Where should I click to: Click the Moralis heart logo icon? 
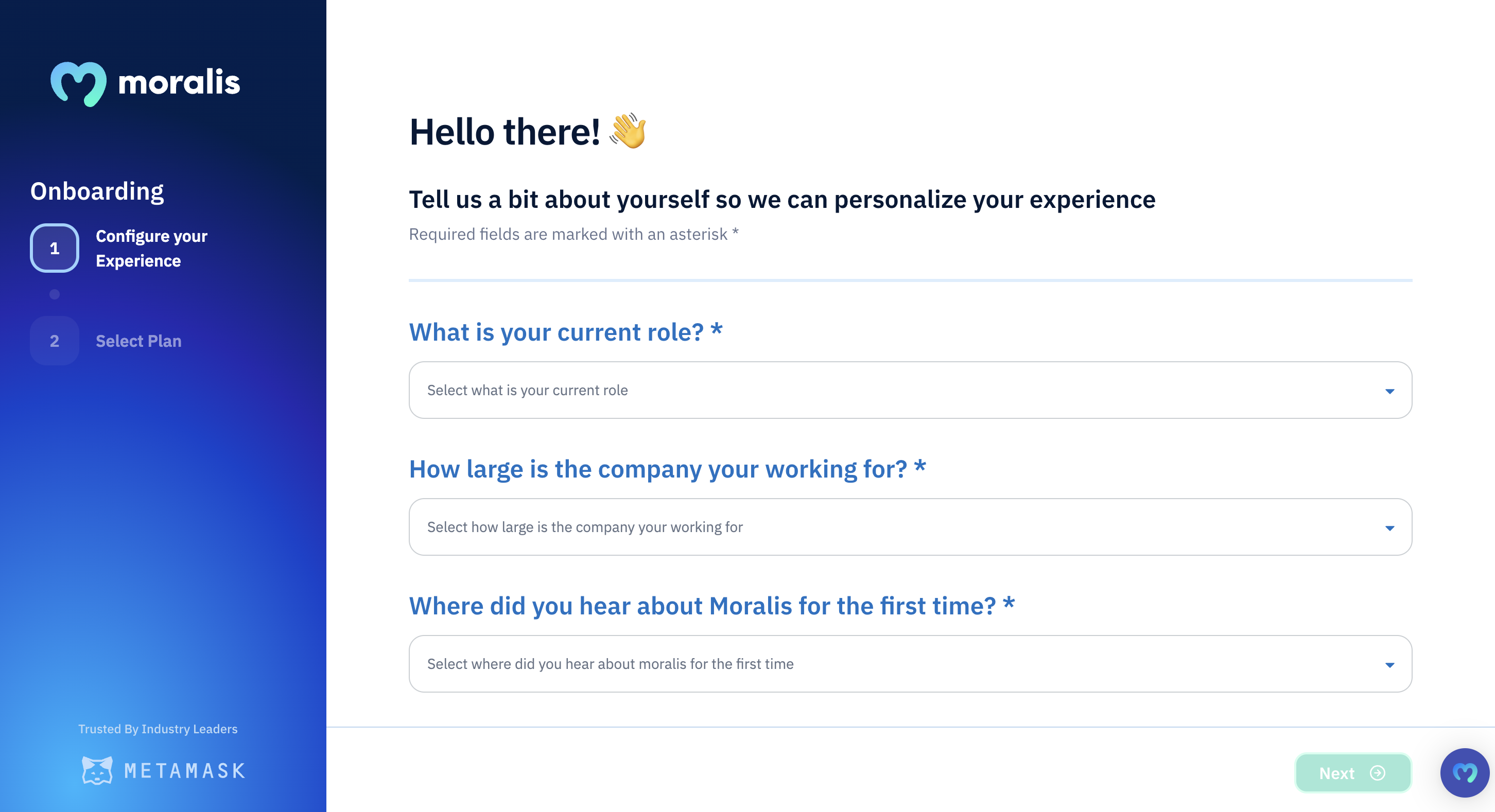78,83
